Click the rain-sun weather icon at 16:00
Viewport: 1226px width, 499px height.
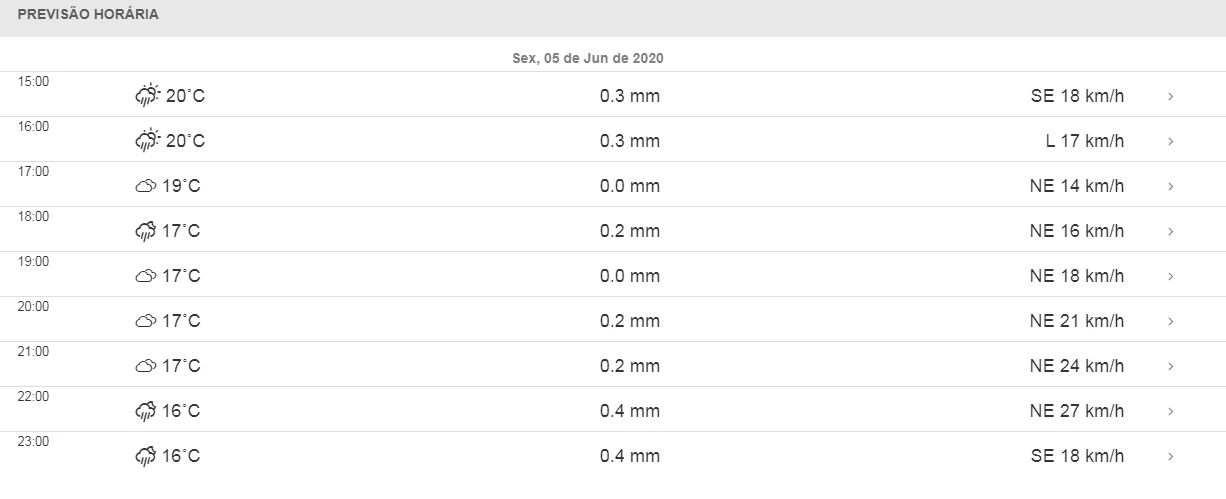pyautogui.click(x=147, y=141)
